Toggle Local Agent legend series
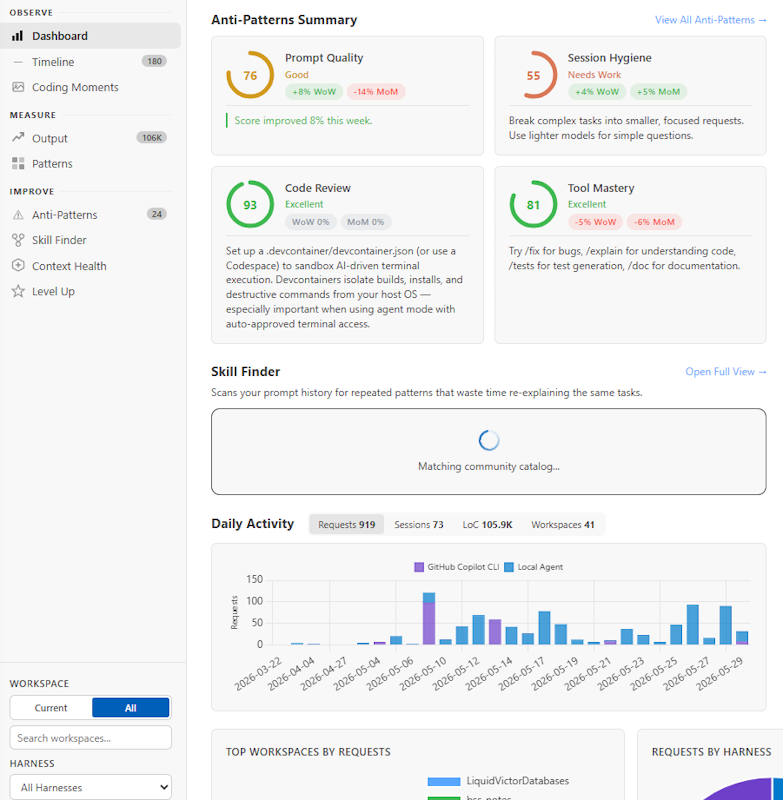The image size is (783, 800). (x=534, y=567)
